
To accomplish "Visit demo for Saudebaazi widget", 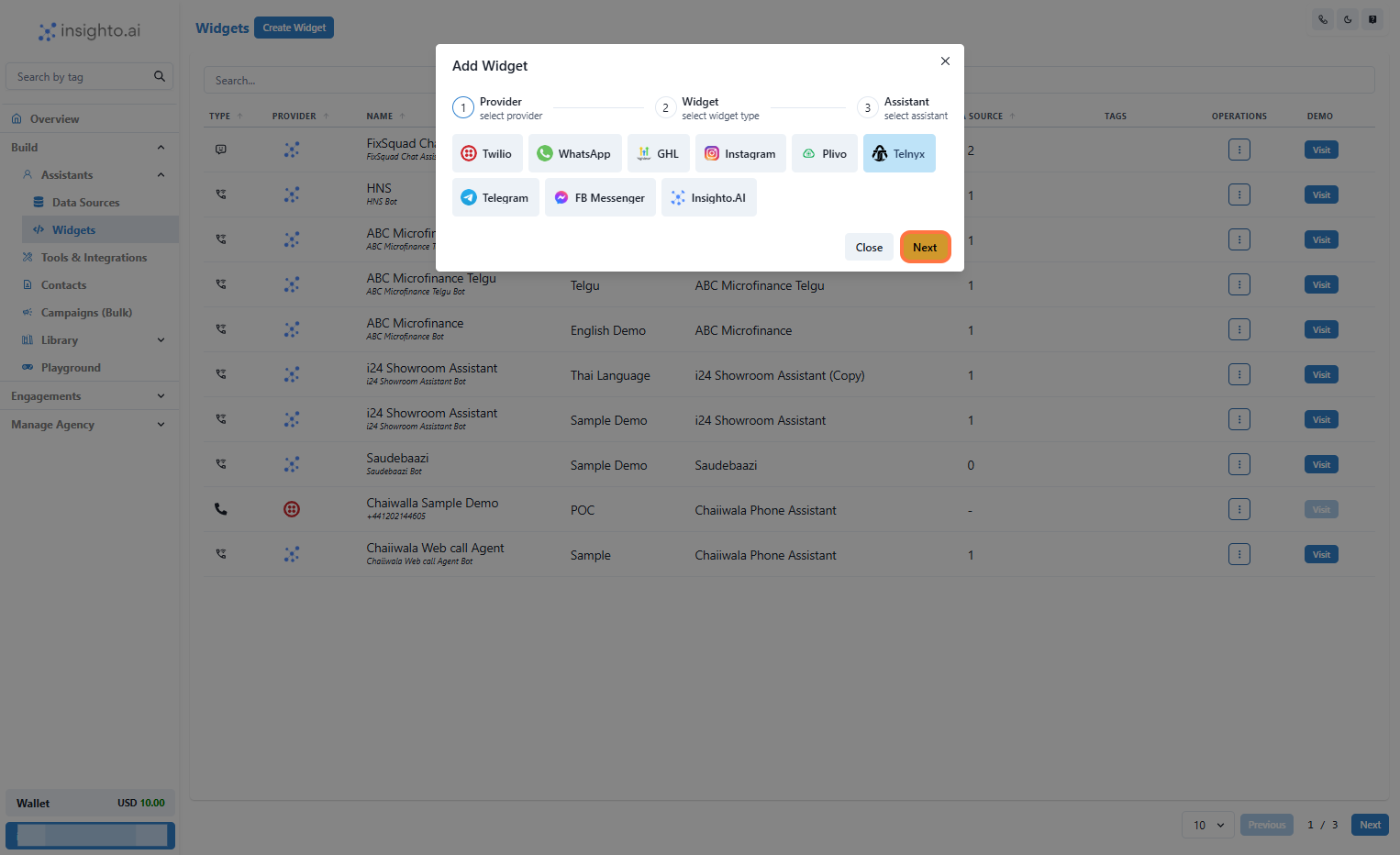I will click(x=1321, y=464).
